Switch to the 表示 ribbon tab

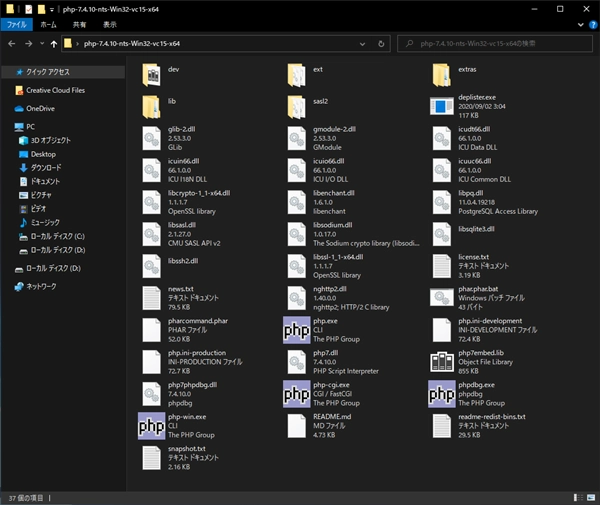[x=108, y=23]
